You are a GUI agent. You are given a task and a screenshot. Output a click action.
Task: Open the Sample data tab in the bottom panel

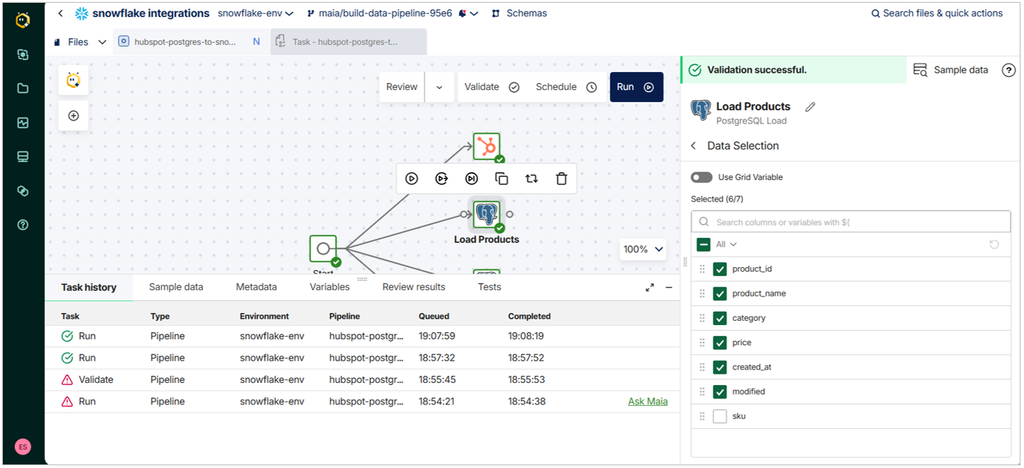(176, 287)
